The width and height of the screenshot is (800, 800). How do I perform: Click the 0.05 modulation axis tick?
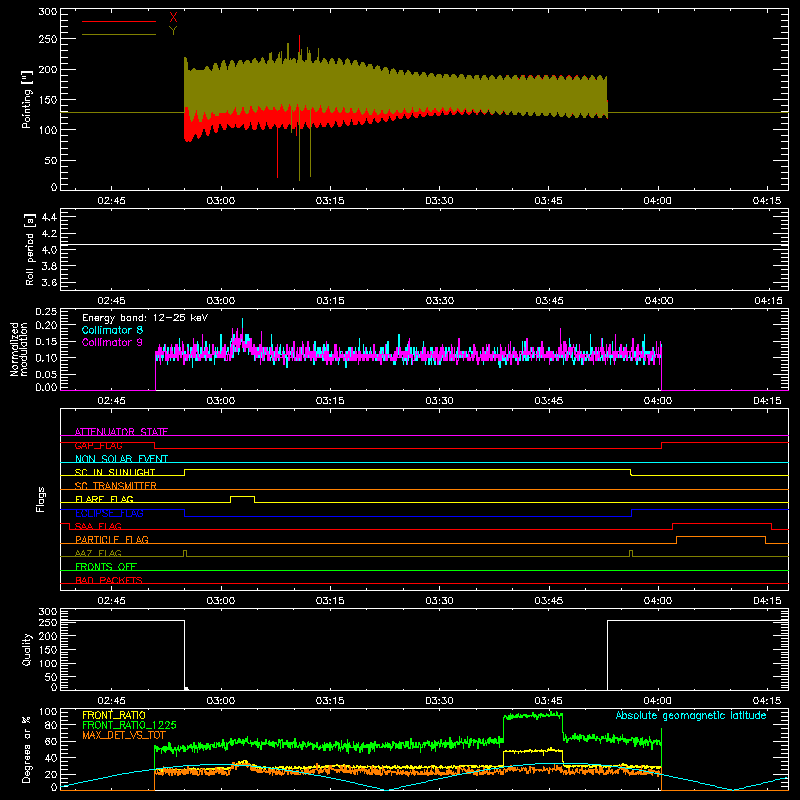(x=46, y=374)
